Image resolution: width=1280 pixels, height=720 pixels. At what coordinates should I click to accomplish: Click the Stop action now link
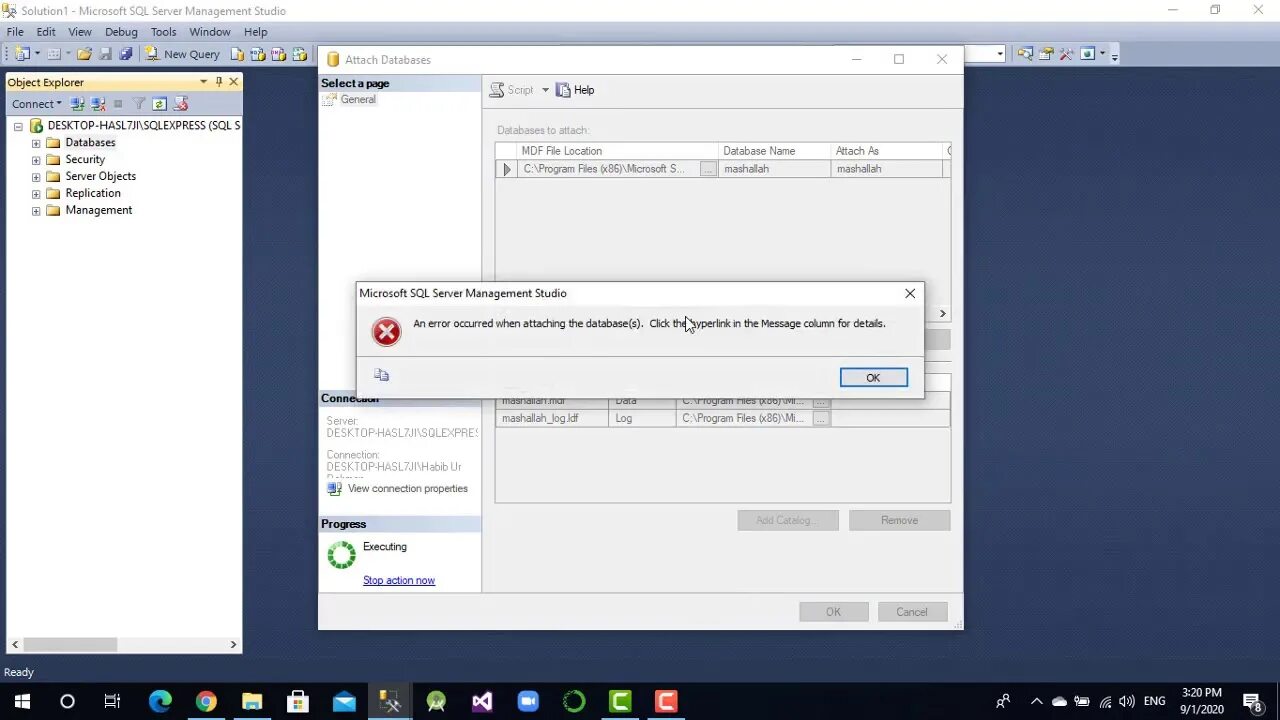pyautogui.click(x=399, y=580)
